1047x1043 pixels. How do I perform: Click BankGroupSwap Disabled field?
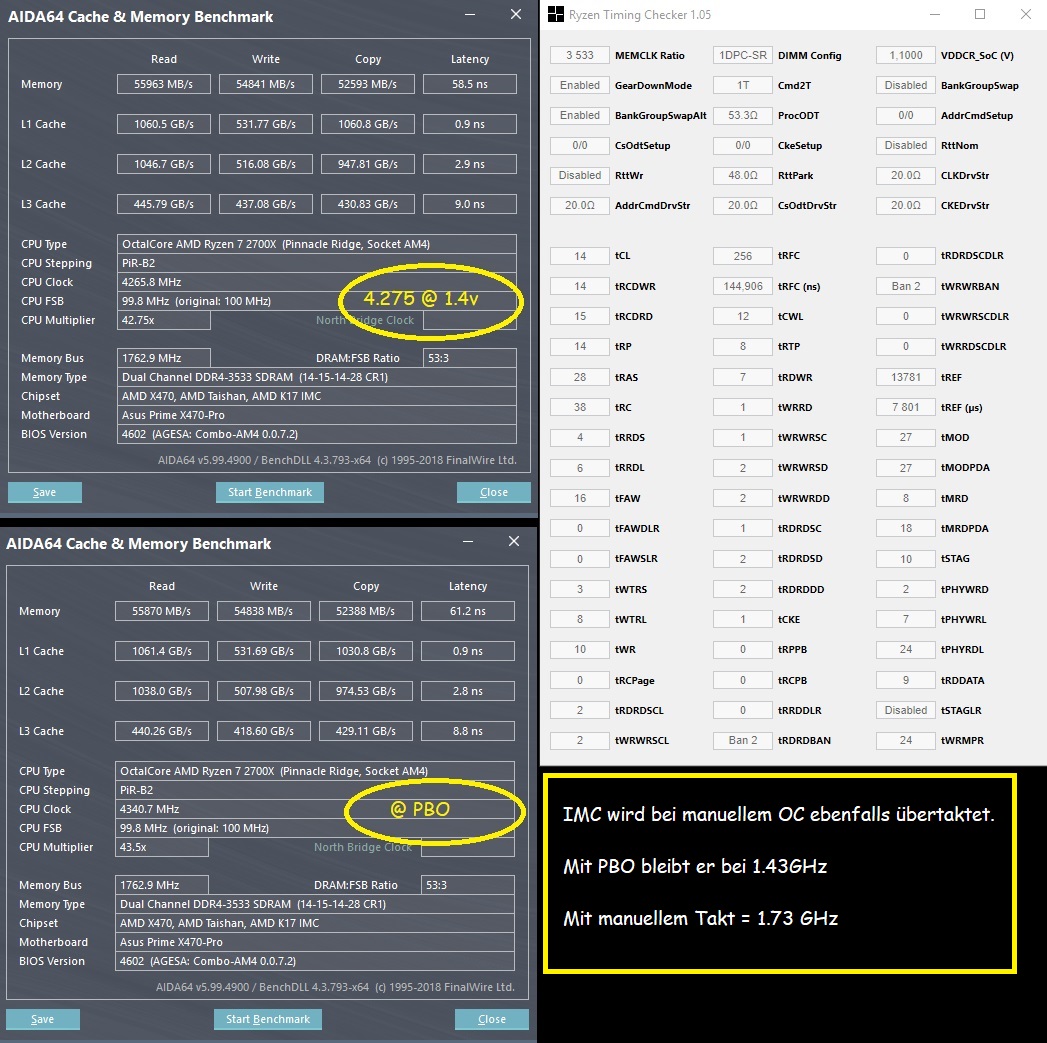(905, 85)
